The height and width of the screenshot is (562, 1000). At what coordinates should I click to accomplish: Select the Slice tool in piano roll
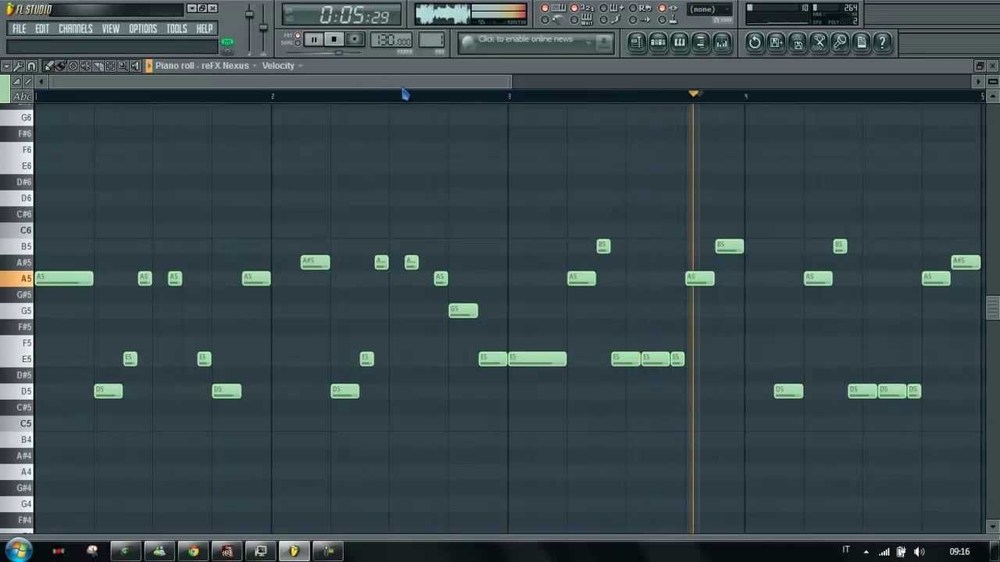coord(98,66)
